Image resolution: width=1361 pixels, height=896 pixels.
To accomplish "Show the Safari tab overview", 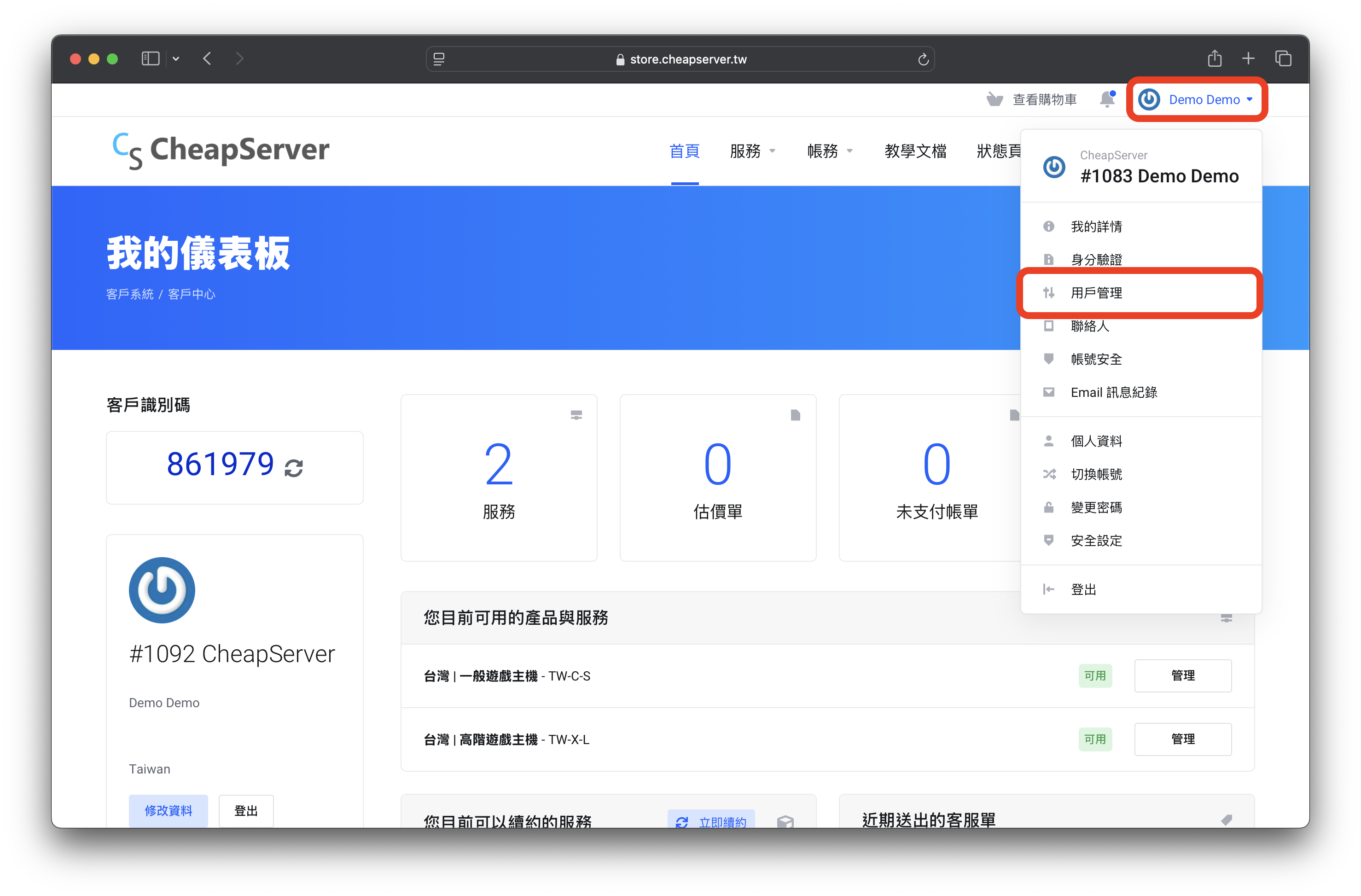I will 1283,59.
